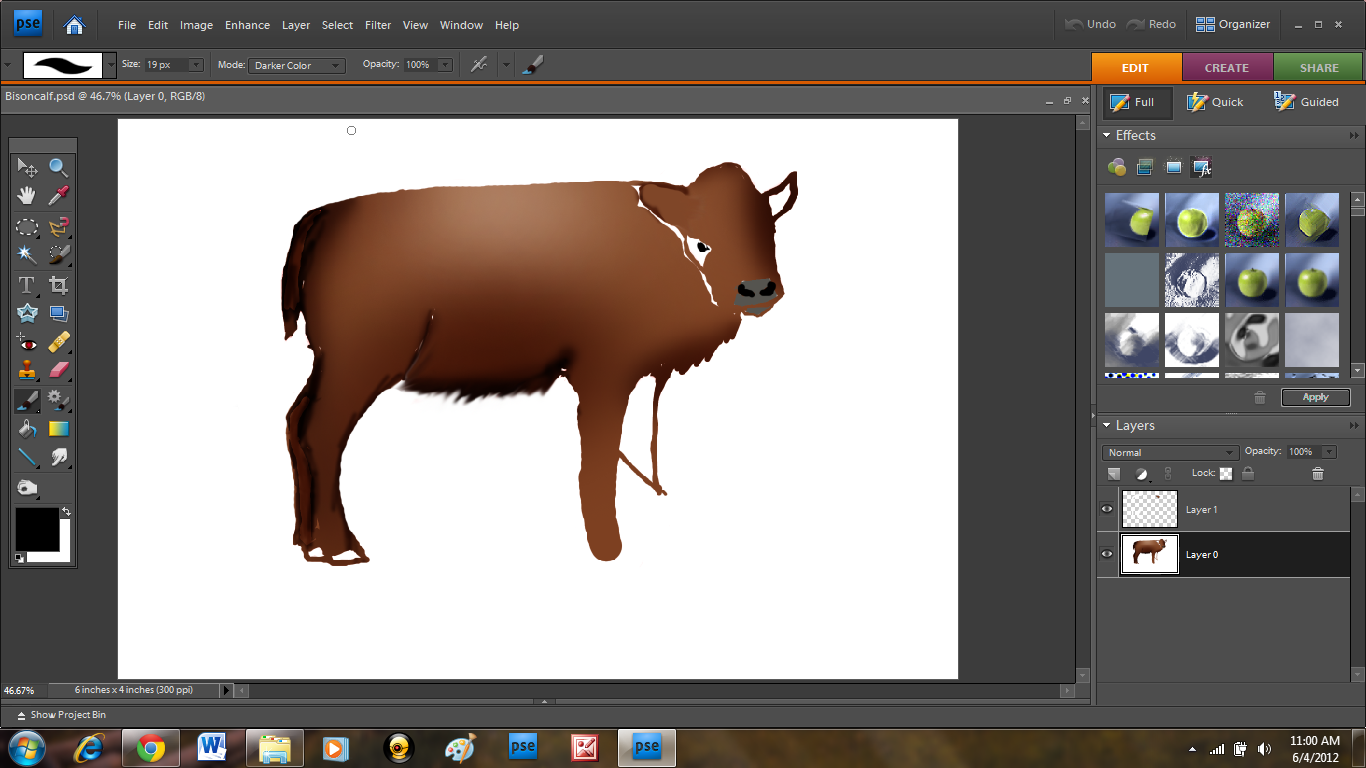Activate the Eraser tool

point(59,371)
